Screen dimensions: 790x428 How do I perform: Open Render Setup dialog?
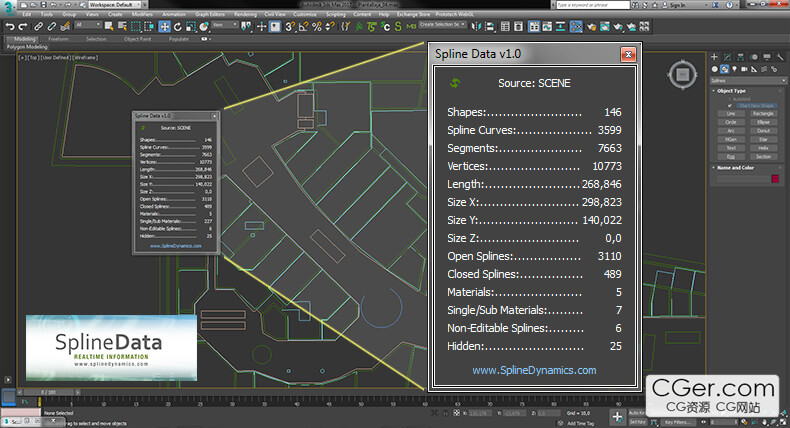pos(591,26)
